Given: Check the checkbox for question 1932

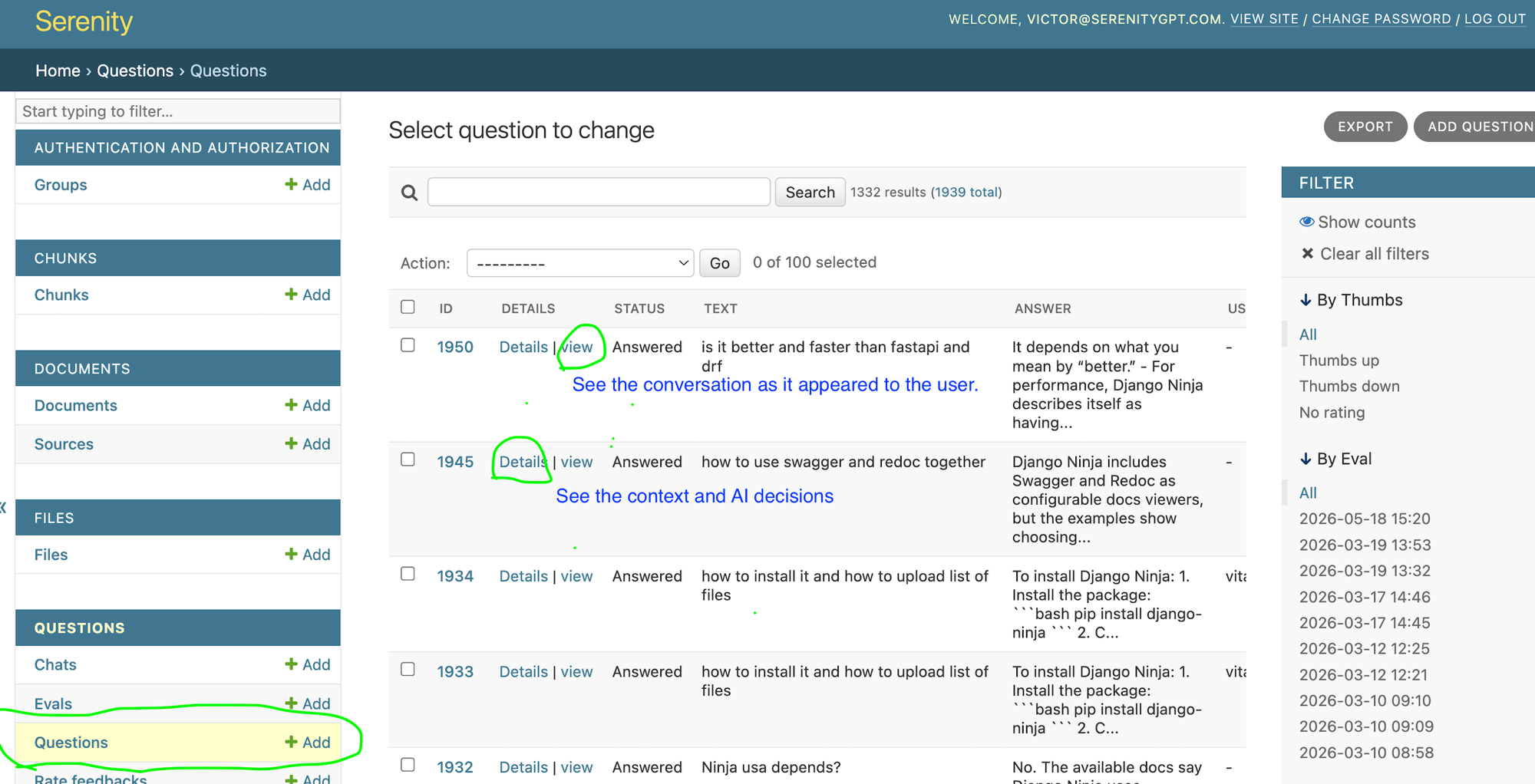Looking at the screenshot, I should pyautogui.click(x=408, y=765).
